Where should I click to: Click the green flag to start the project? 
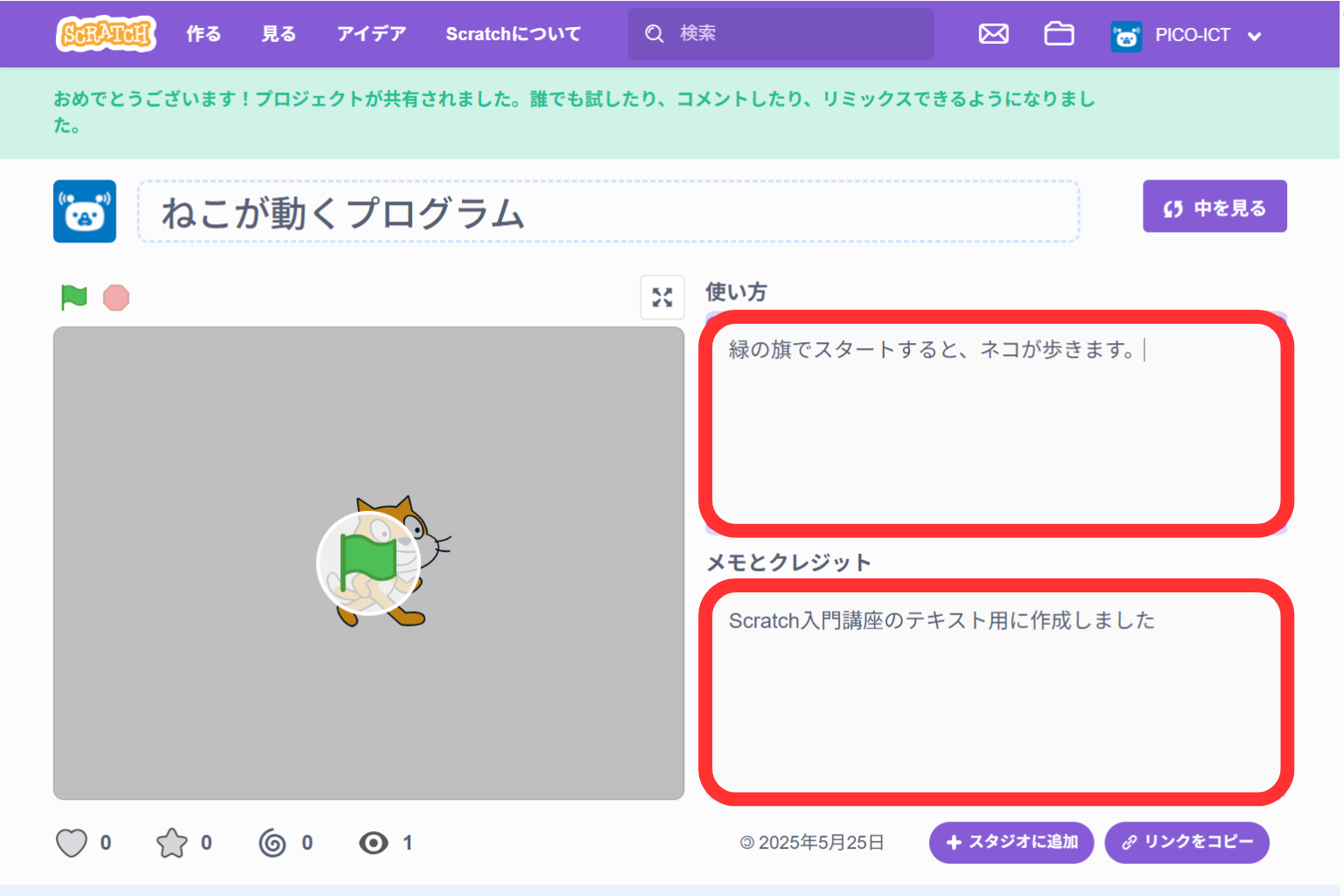pyautogui.click(x=73, y=298)
